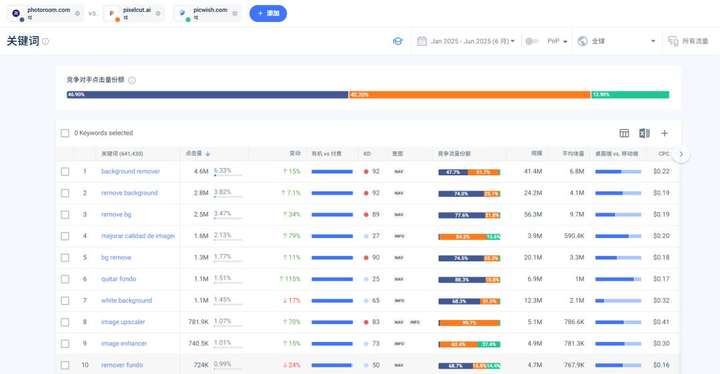Click the sort arrow on clicks column
This screenshot has height=374, width=720.
tap(208, 154)
